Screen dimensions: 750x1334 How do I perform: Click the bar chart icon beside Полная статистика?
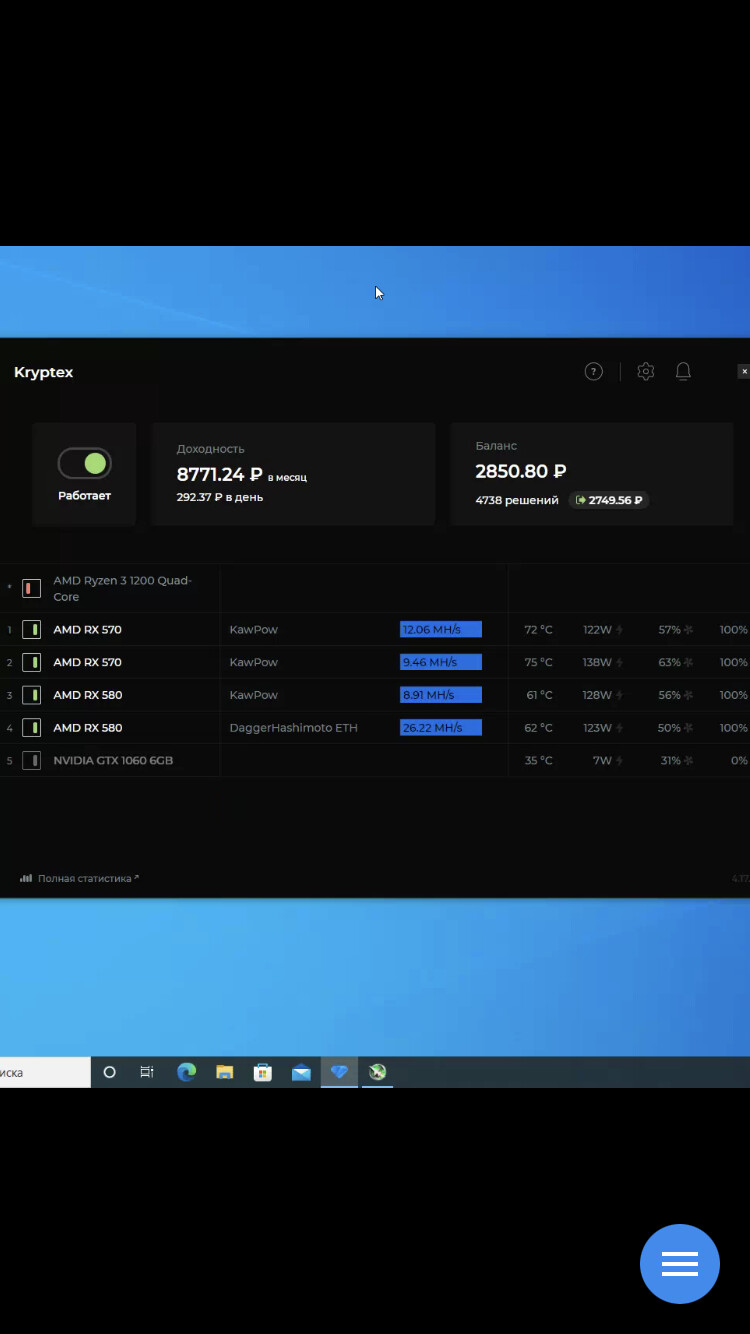[x=26, y=878]
